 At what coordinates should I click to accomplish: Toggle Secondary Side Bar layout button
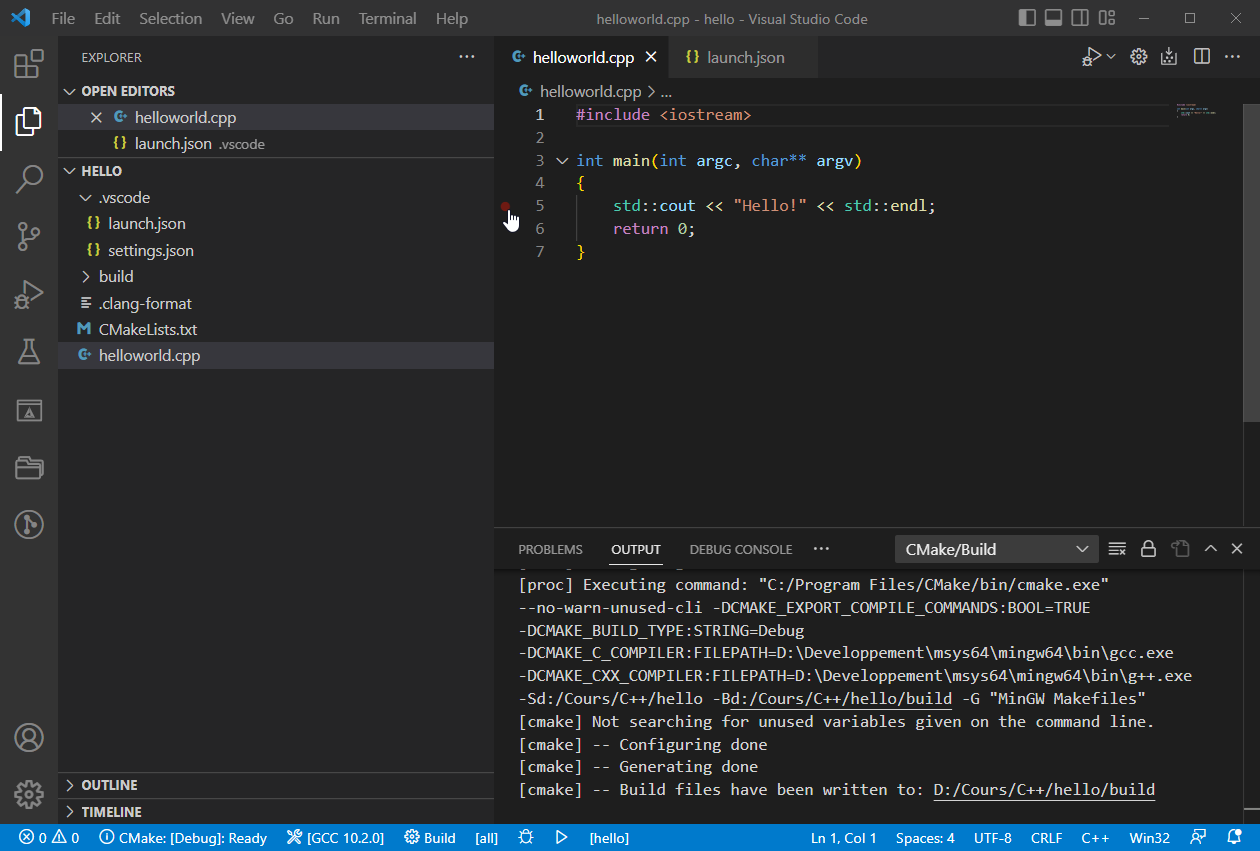[1080, 18]
